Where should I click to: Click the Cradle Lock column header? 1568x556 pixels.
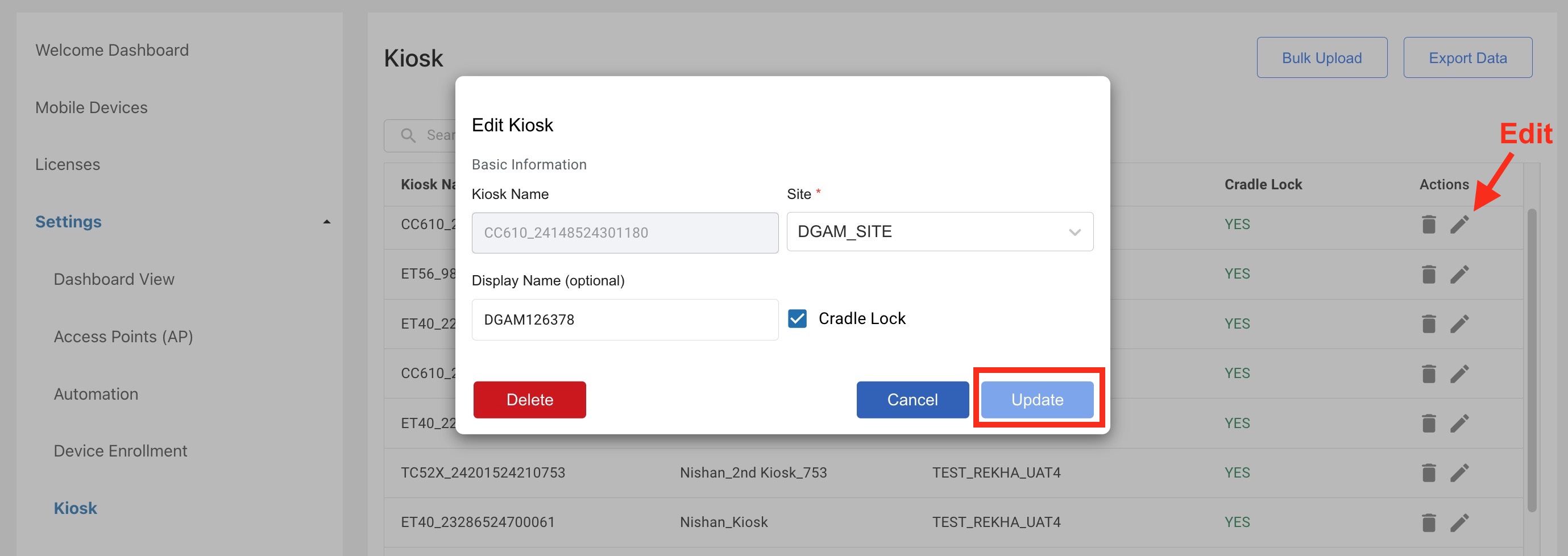(1263, 185)
